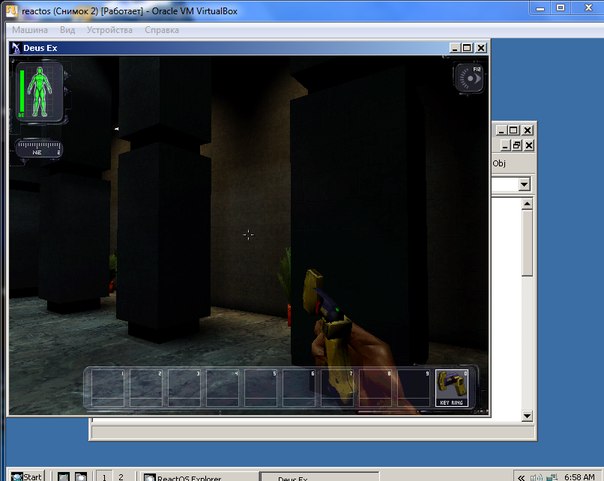This screenshot has width=604, height=481.
Task: Click the VirtualBox title bar icon
Action: tap(12, 10)
